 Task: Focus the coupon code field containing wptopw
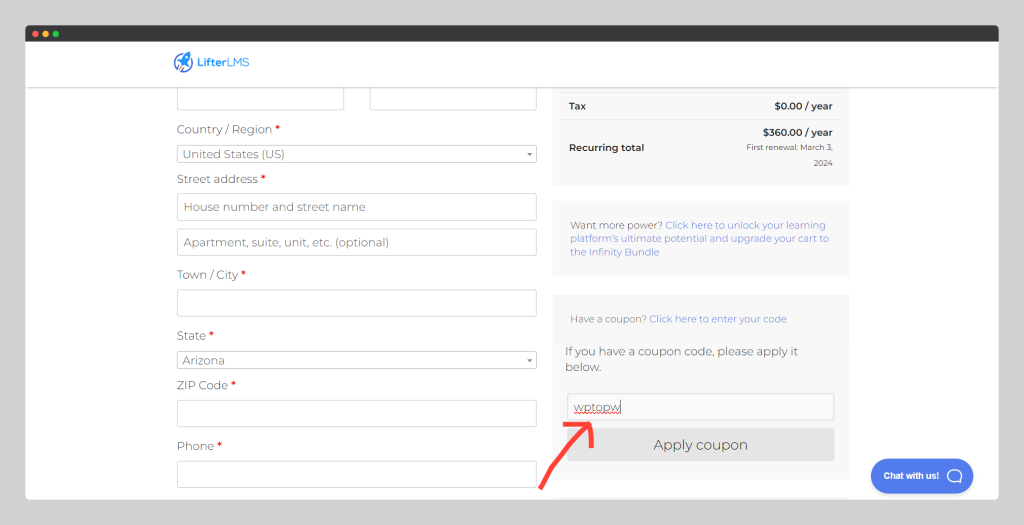point(701,407)
